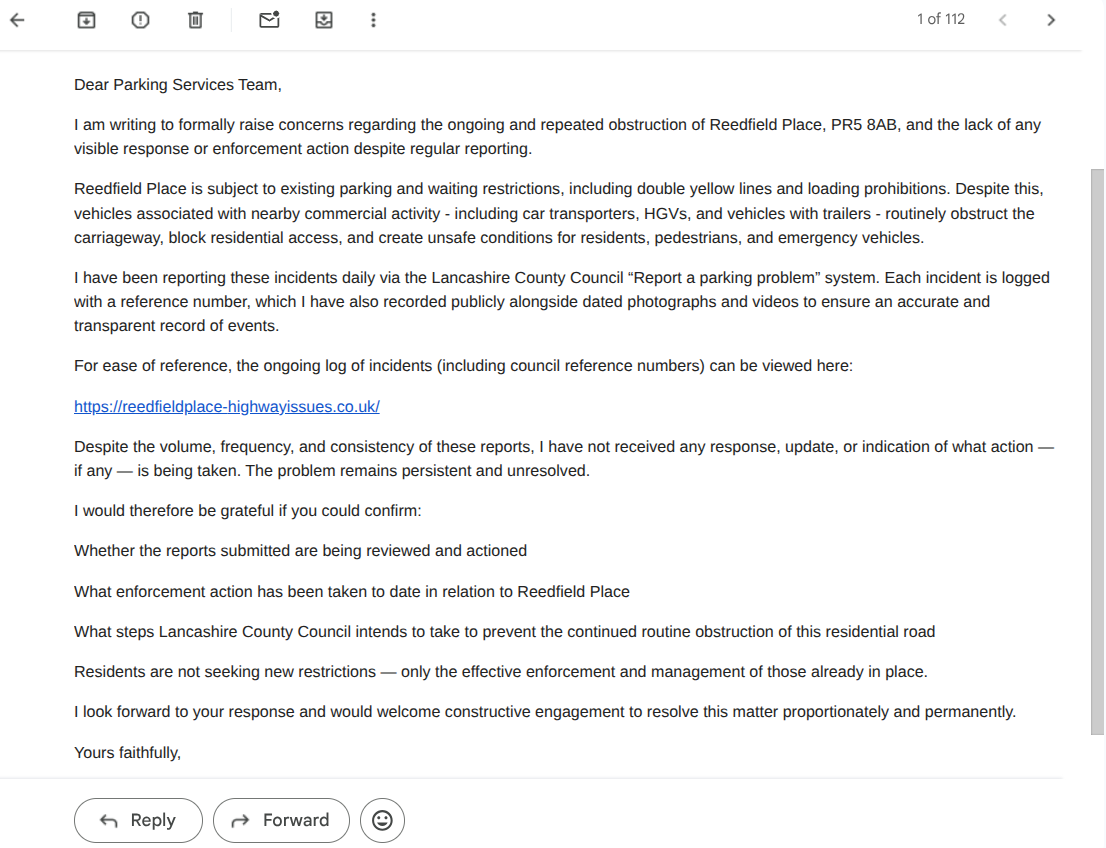Go back to the inbox list
Image resolution: width=1106 pixels, height=848 pixels.
tap(17, 20)
